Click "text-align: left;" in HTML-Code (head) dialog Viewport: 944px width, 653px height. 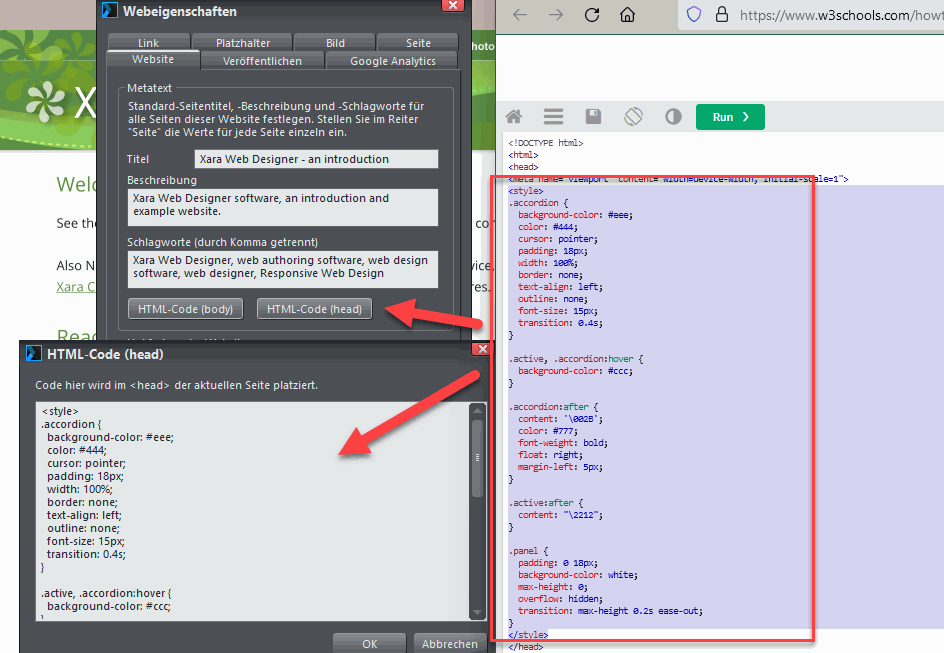click(84, 515)
